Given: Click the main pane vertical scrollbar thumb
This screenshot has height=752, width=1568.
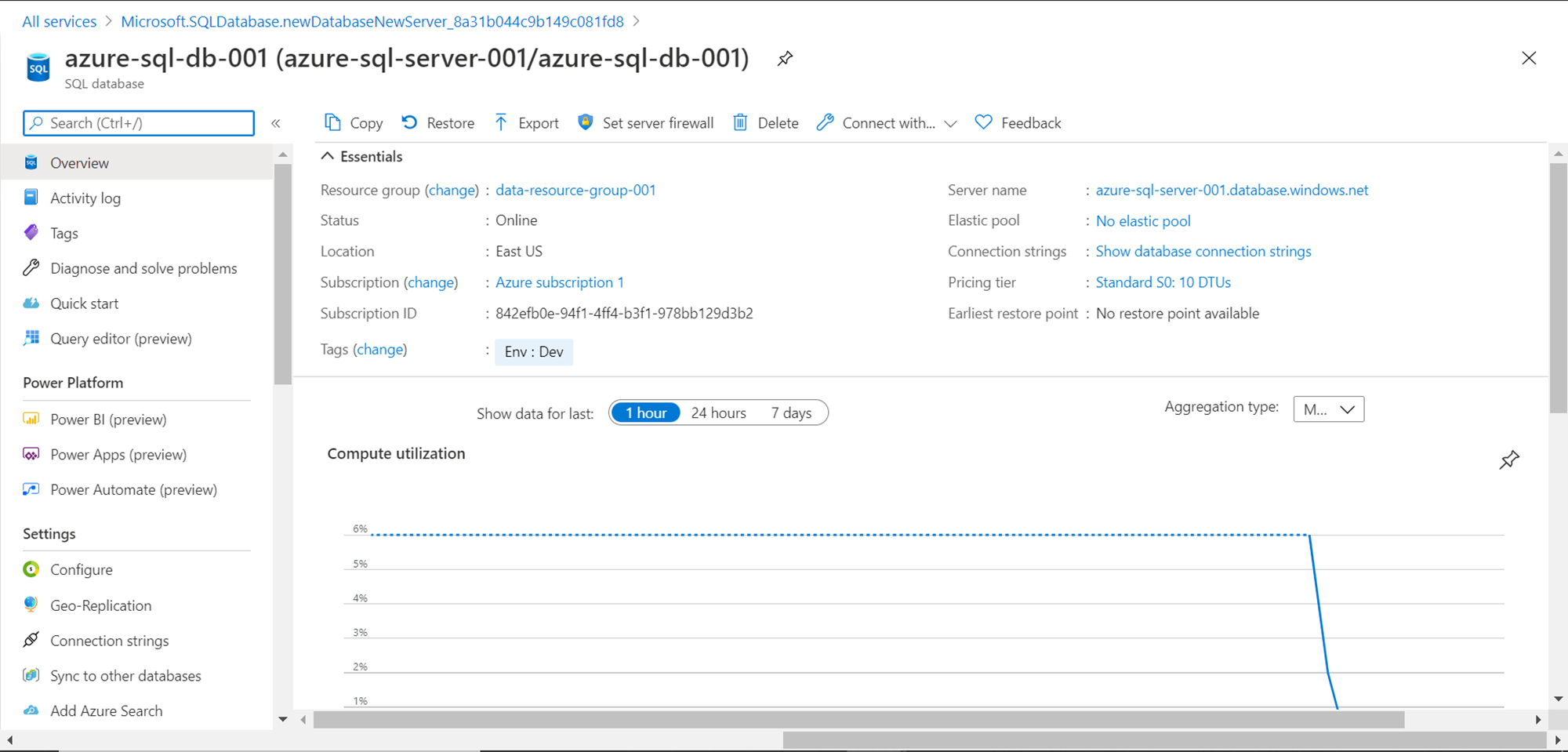Looking at the screenshot, I should point(1559,288).
